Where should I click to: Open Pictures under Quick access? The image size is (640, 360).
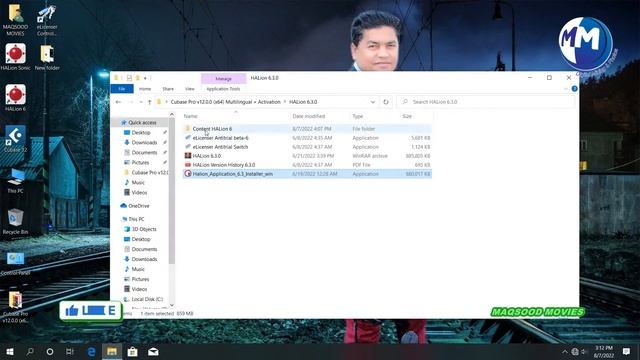[140, 162]
